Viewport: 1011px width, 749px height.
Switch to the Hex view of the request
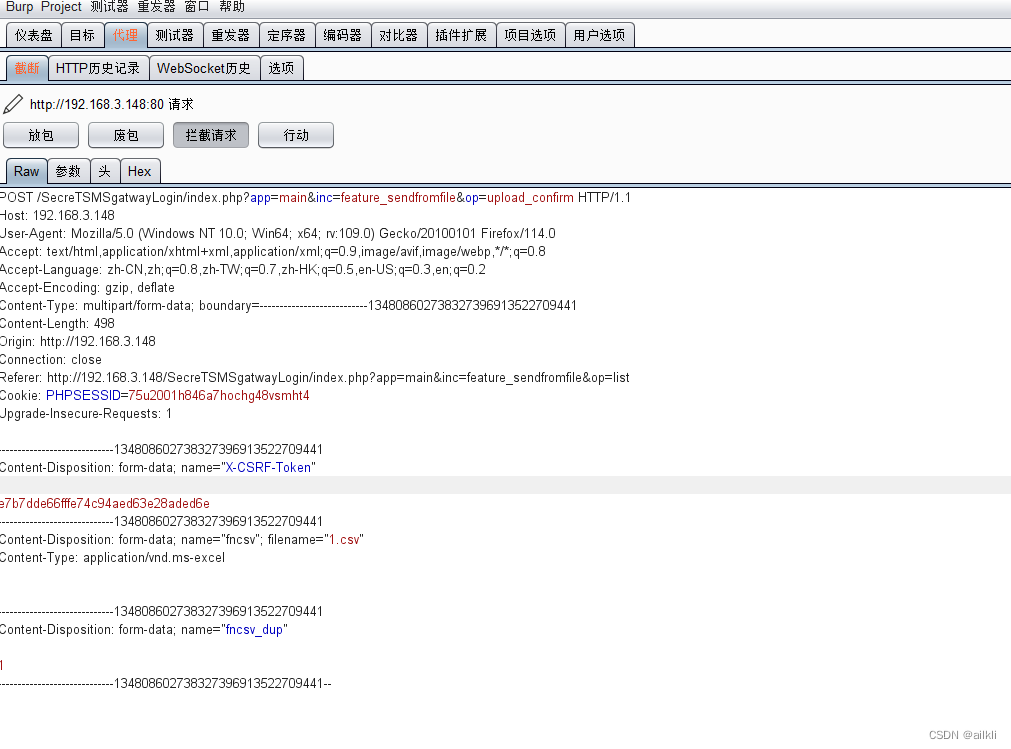click(x=140, y=171)
